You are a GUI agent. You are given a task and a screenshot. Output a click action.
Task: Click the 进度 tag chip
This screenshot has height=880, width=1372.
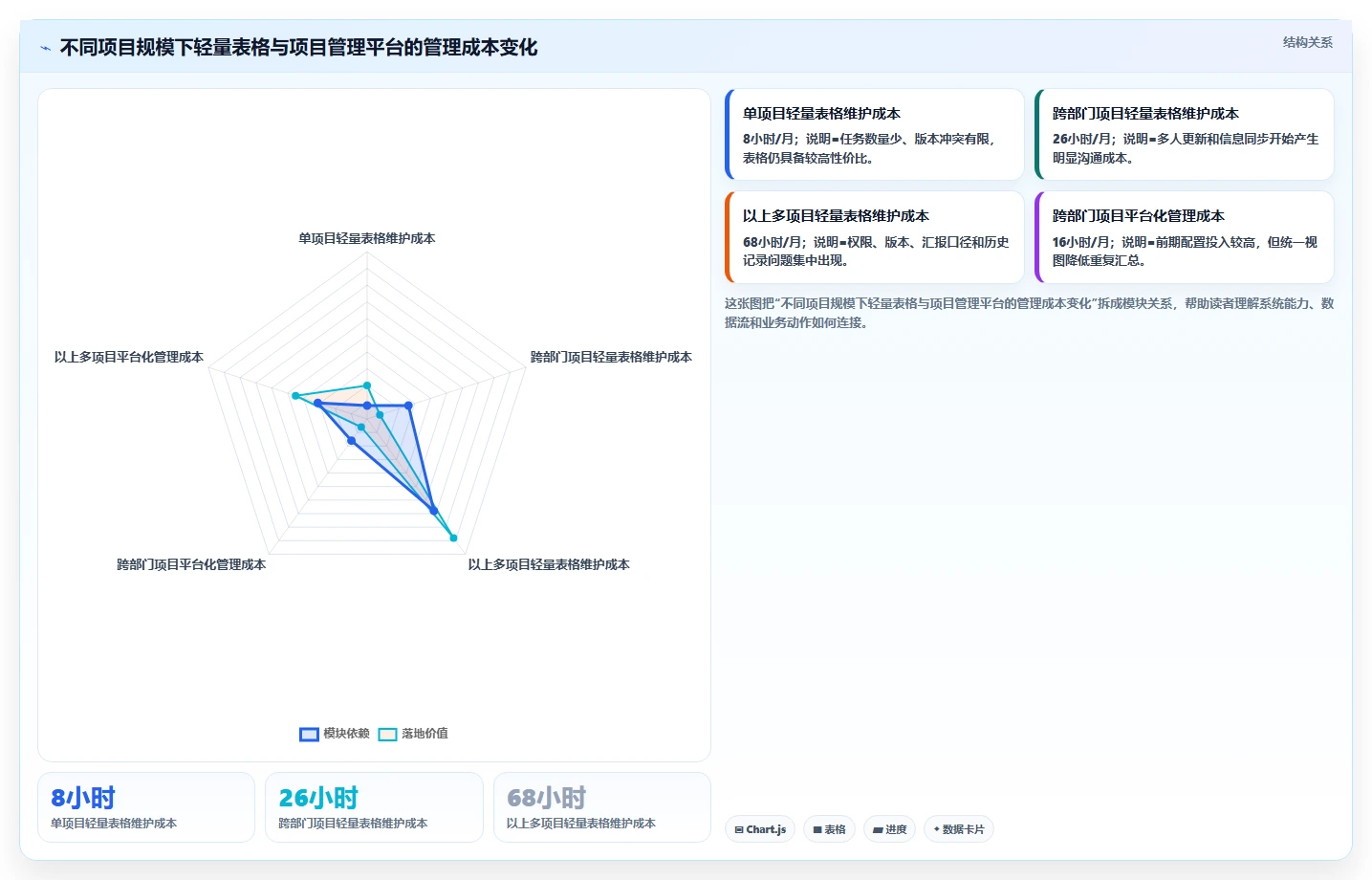pyautogui.click(x=890, y=829)
